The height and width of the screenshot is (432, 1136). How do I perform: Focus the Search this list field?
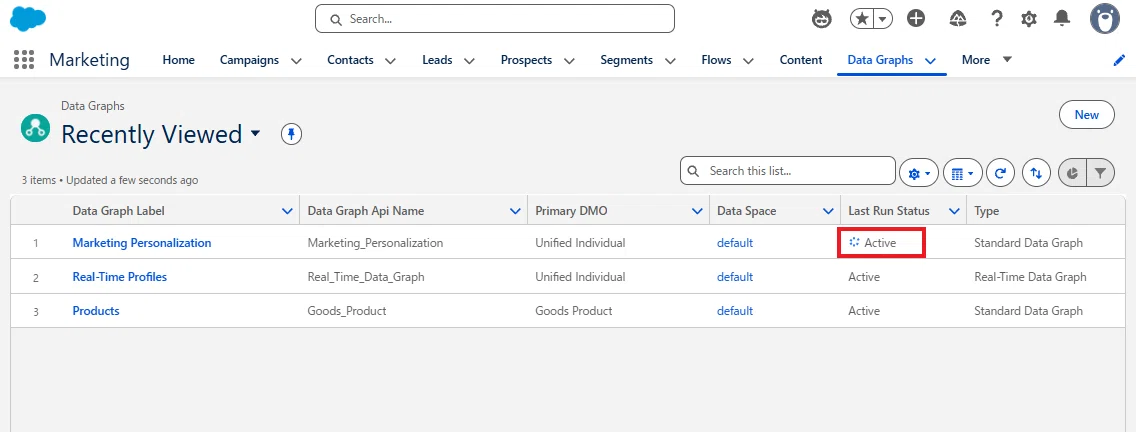coord(788,171)
